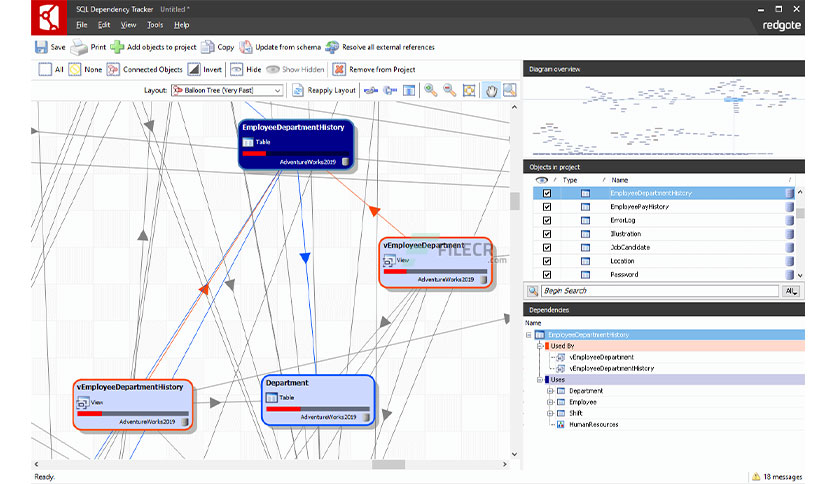Select the Department table node in diagram
The height and width of the screenshot is (484, 836).
click(318, 400)
